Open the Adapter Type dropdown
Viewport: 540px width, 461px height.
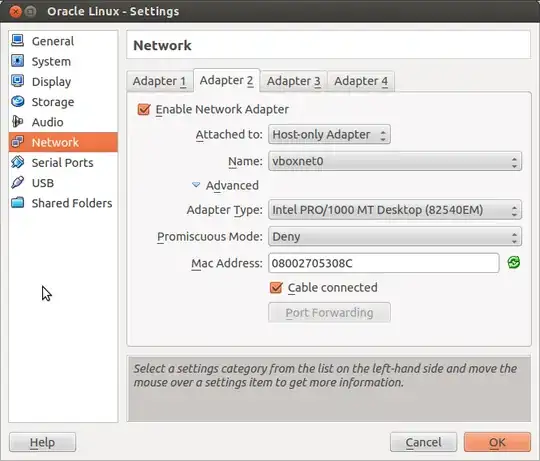(x=395, y=210)
